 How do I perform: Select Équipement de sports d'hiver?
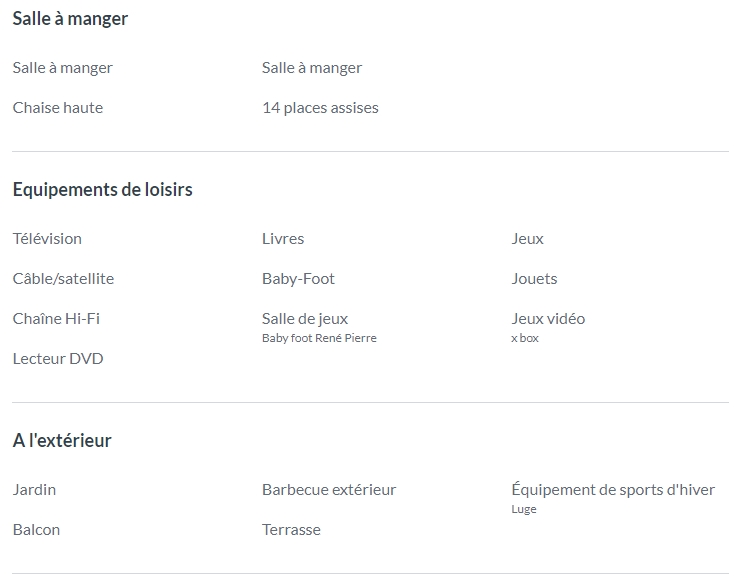[x=613, y=490]
